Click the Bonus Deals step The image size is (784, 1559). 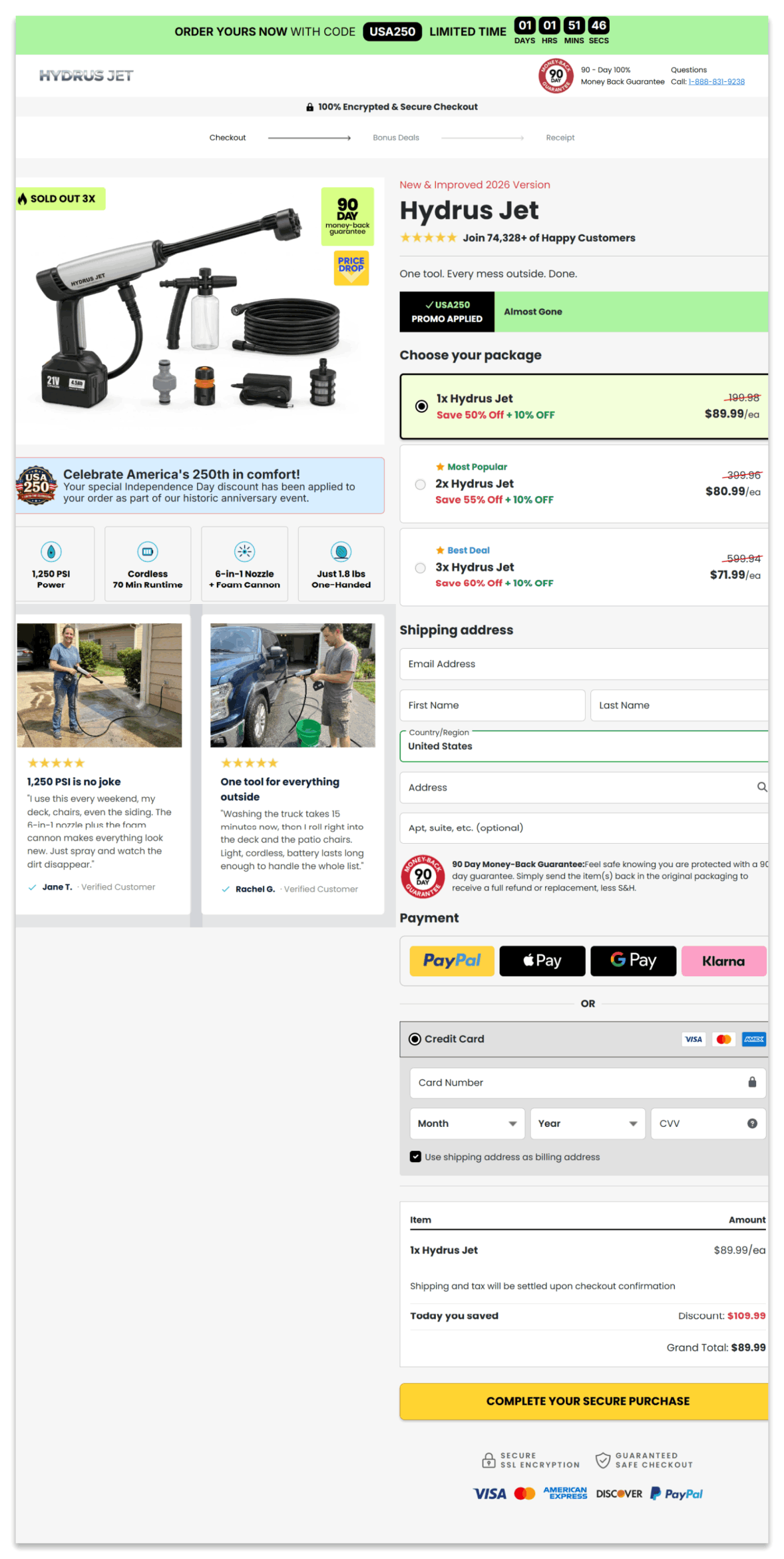[396, 138]
